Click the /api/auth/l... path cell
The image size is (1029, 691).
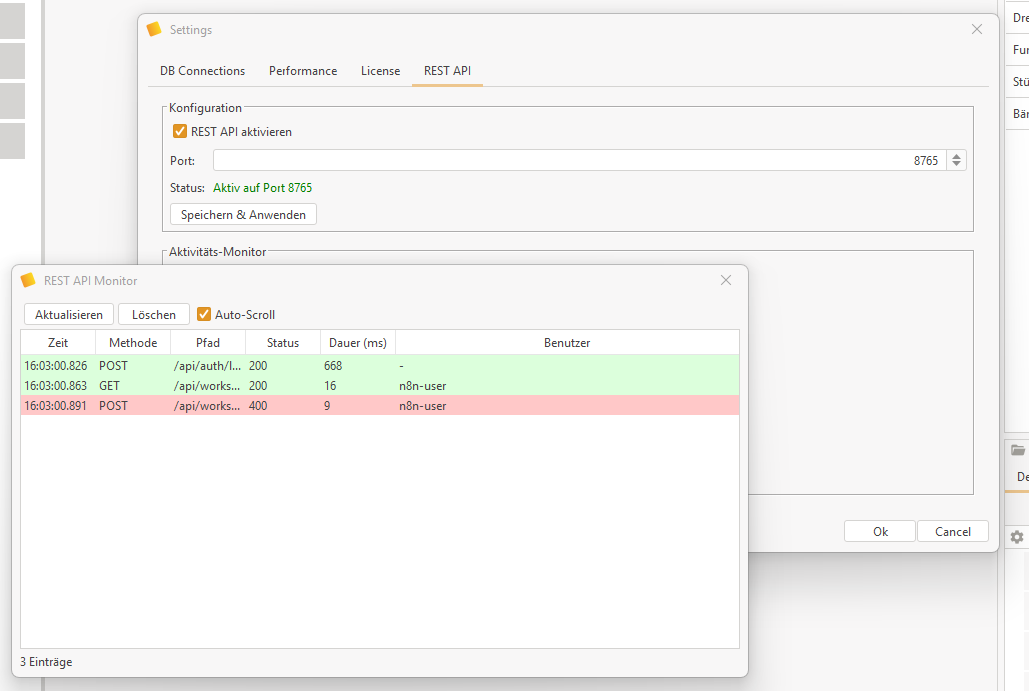pyautogui.click(x=207, y=366)
